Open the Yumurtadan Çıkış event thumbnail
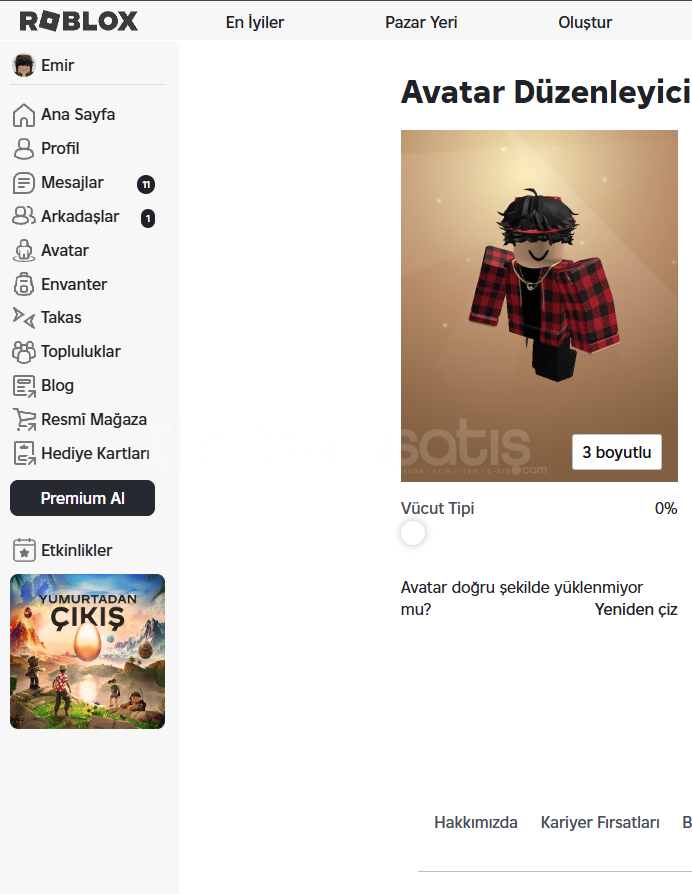 pos(87,651)
